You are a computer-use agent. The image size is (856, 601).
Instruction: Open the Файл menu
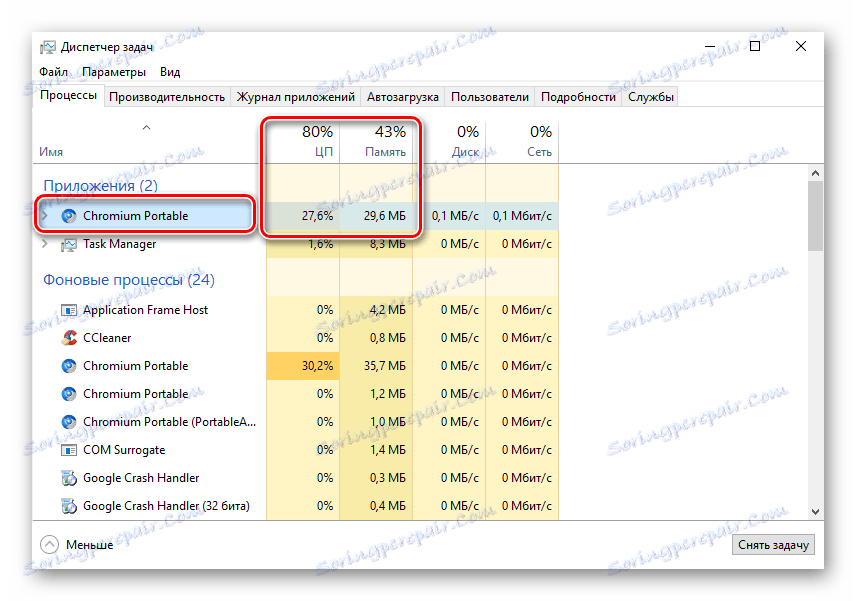(x=54, y=72)
